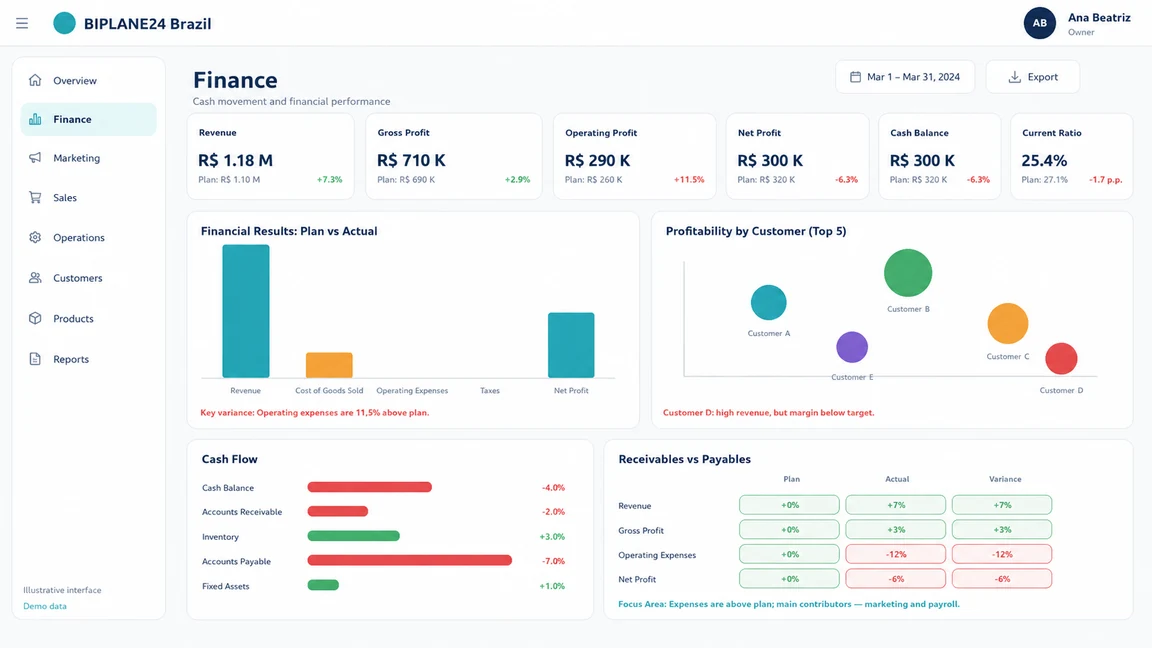Click the Products box icon
Screen dimensions: 1152x648
point(35,318)
